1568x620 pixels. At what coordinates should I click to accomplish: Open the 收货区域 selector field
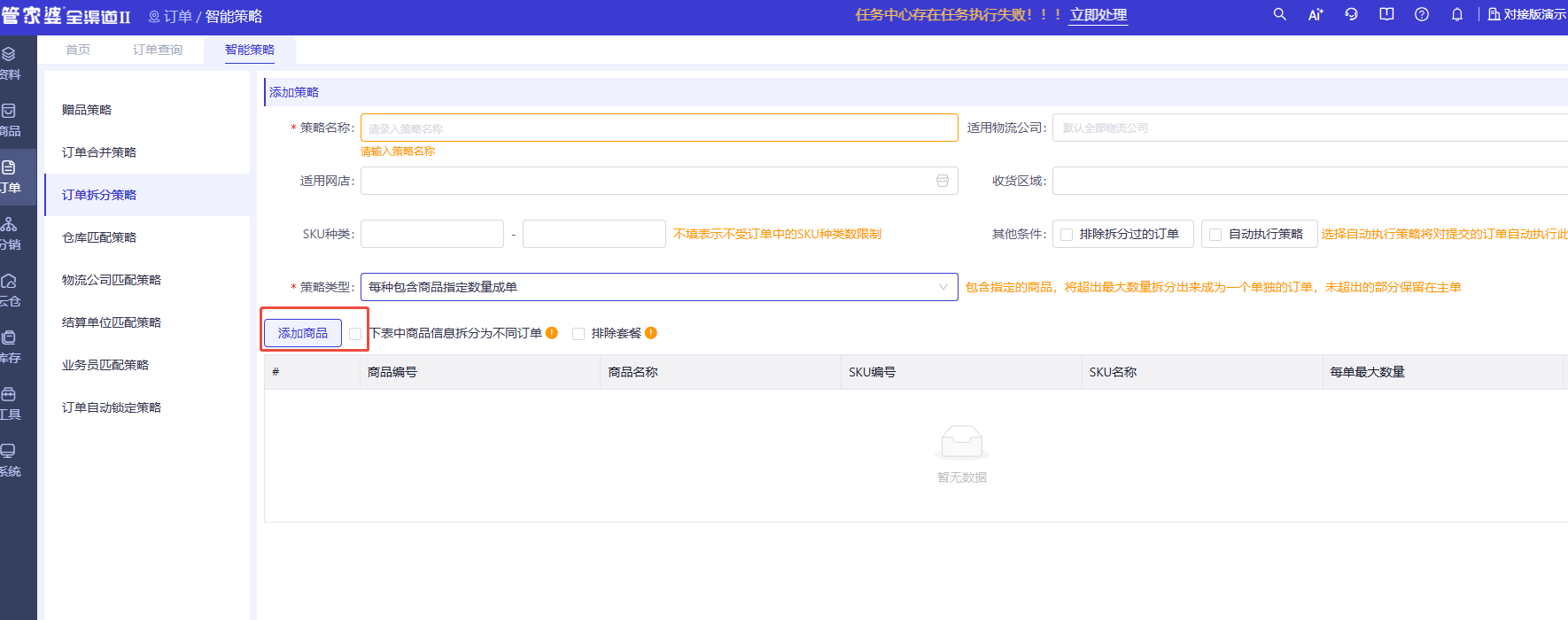tap(1310, 181)
